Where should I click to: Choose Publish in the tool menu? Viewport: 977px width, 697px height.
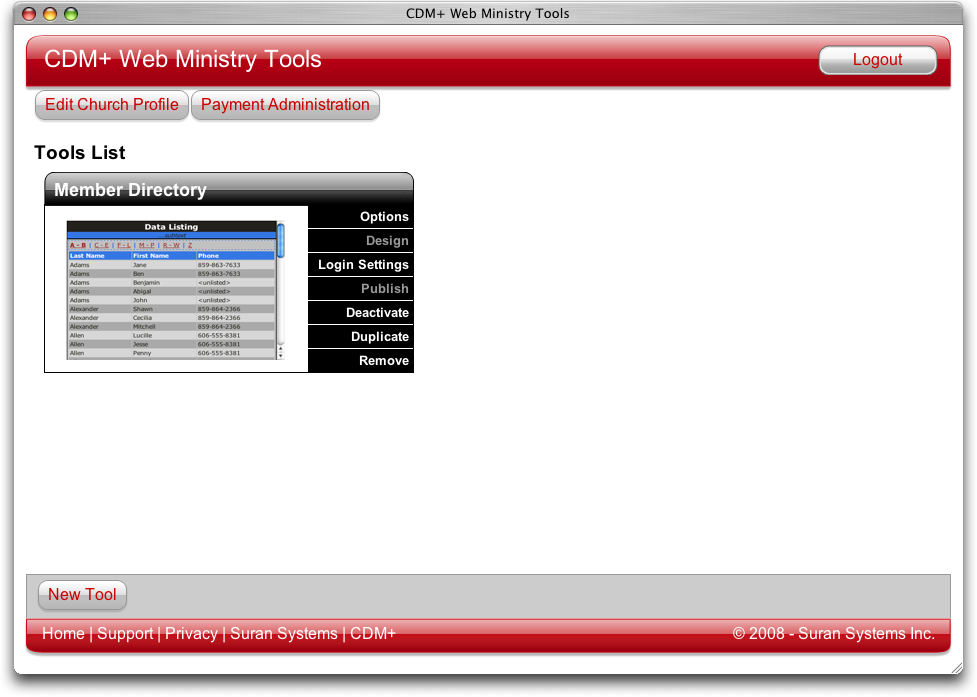click(x=384, y=289)
